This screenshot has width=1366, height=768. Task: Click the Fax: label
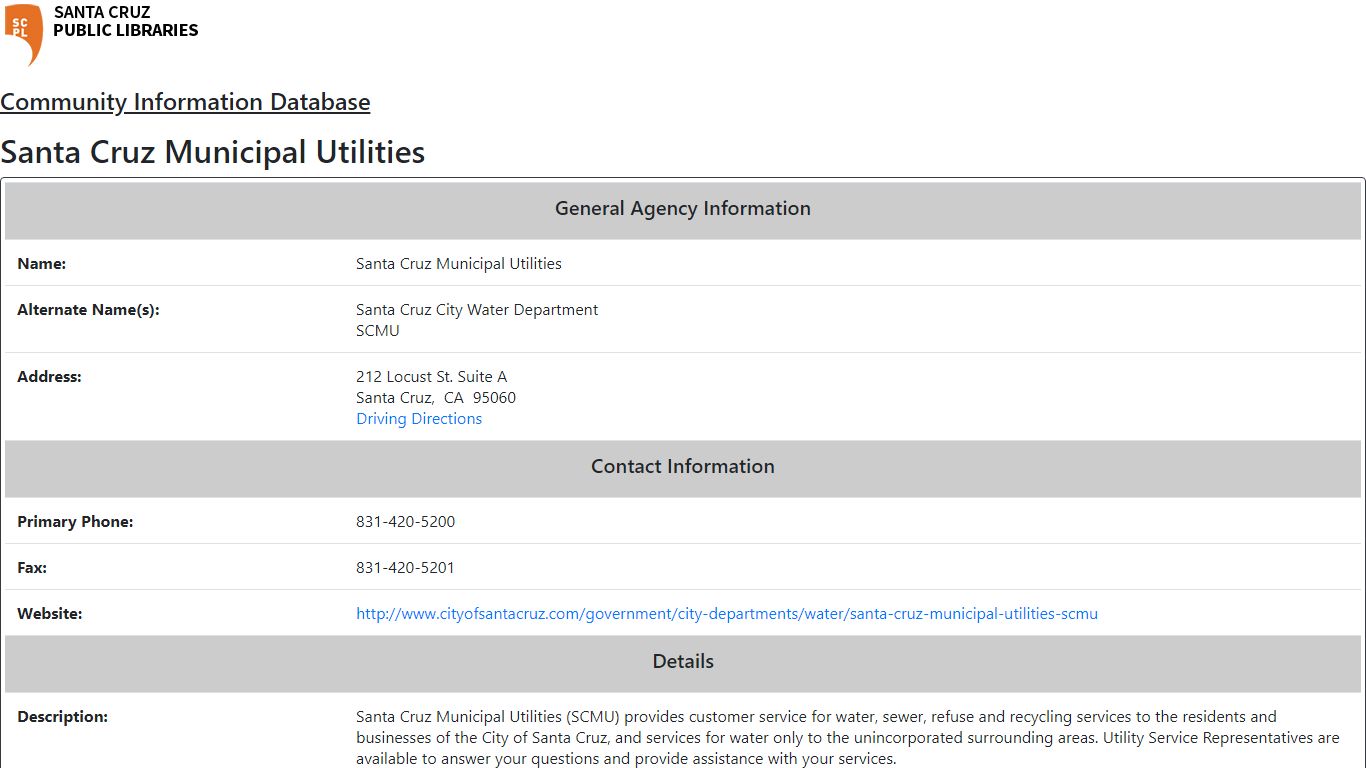point(32,568)
